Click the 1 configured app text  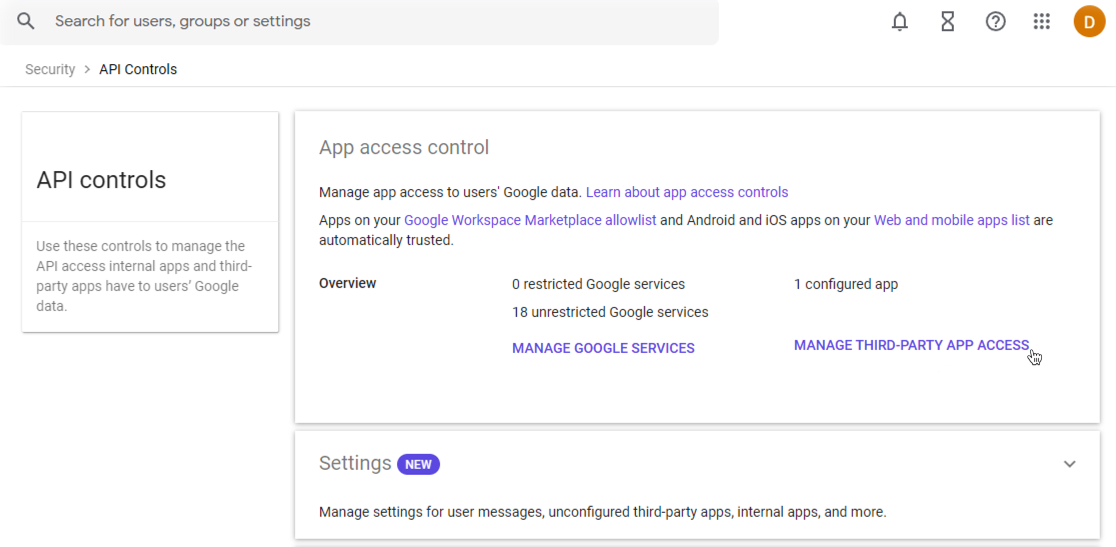846,285
